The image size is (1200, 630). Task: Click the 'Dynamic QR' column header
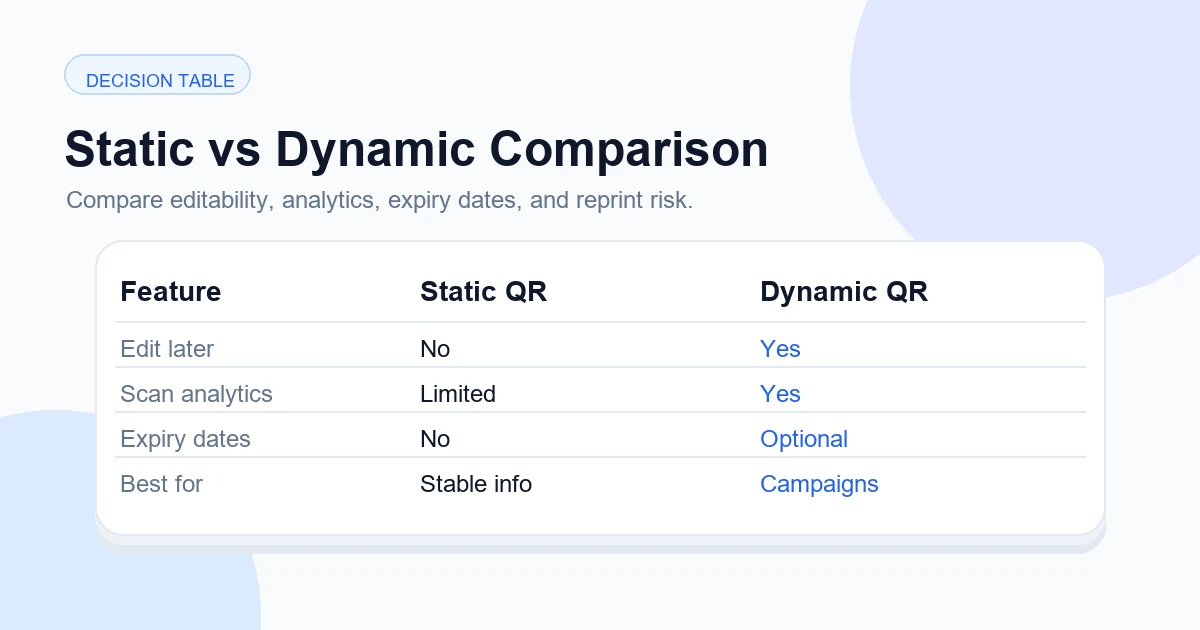coord(844,292)
